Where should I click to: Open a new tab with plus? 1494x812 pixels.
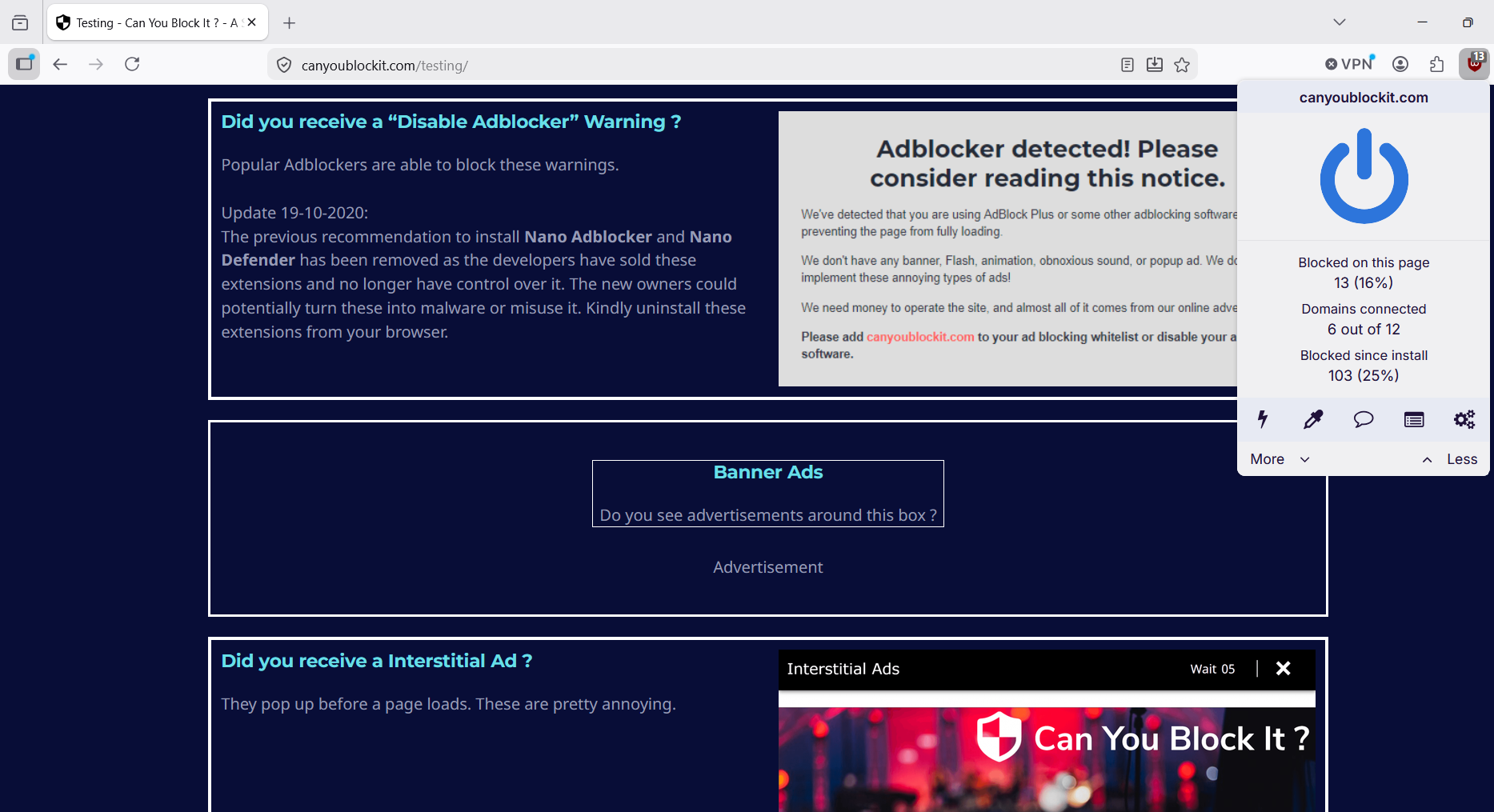pyautogui.click(x=290, y=22)
